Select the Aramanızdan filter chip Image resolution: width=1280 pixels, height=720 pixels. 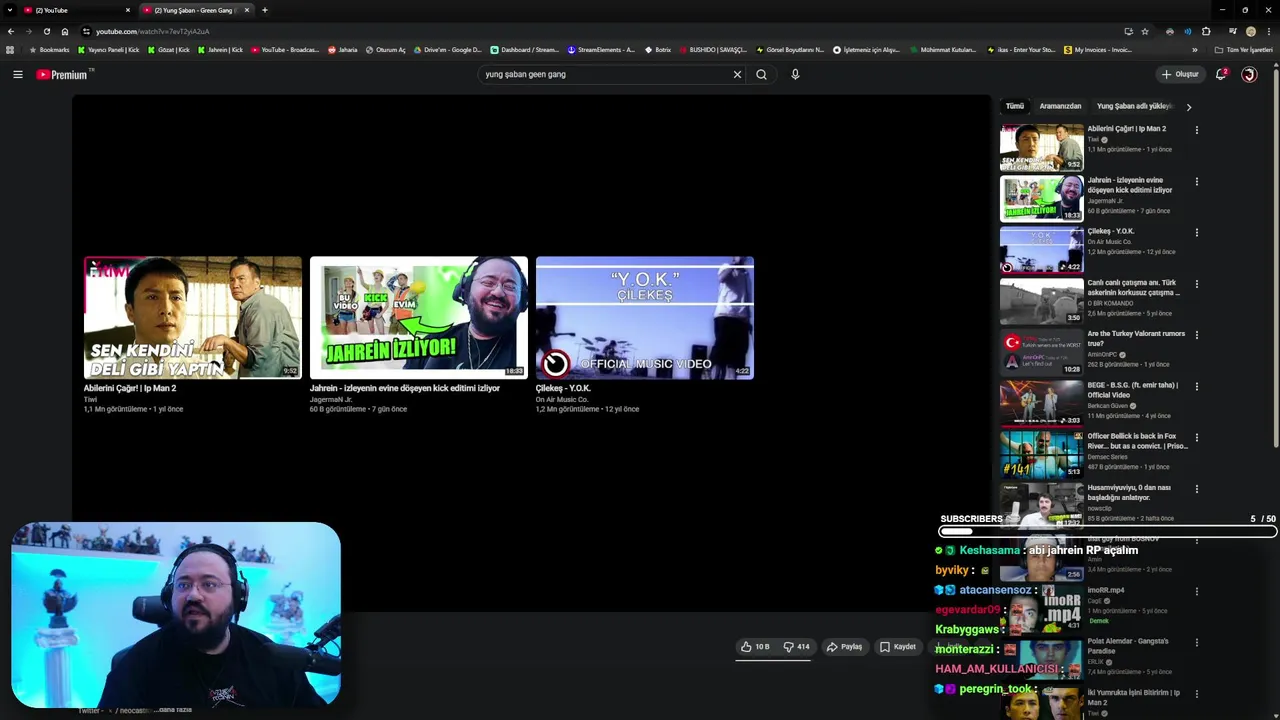tap(1060, 106)
